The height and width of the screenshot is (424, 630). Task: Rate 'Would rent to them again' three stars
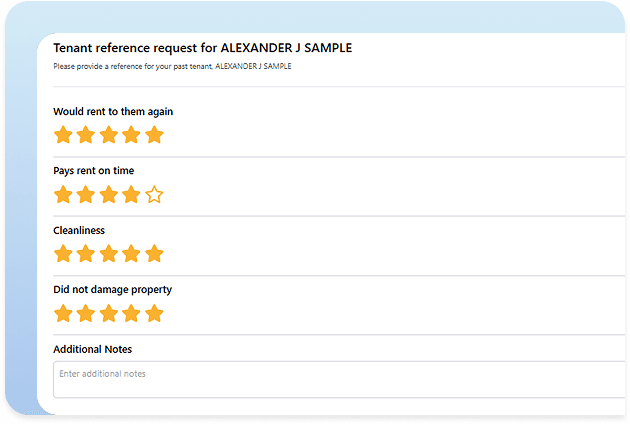(x=108, y=135)
